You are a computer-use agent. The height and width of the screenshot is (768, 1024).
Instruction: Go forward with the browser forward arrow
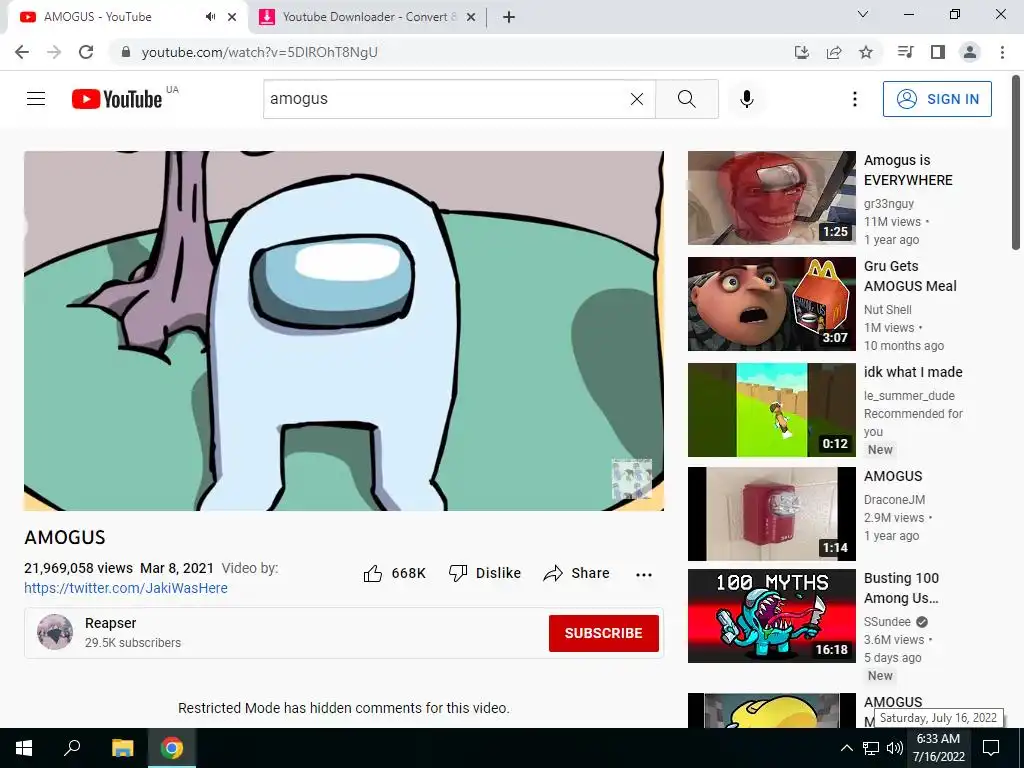[54, 52]
